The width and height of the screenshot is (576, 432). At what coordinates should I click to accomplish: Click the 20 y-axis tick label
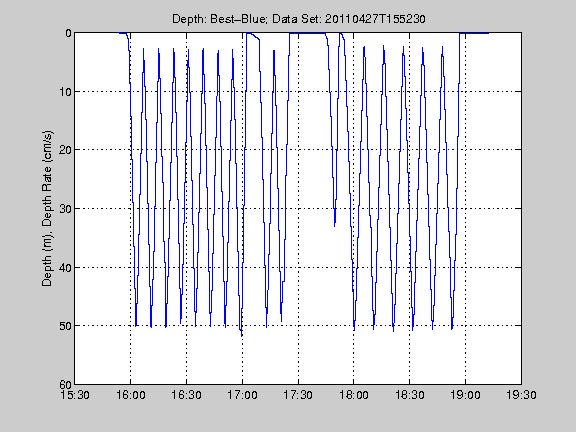[65, 150]
